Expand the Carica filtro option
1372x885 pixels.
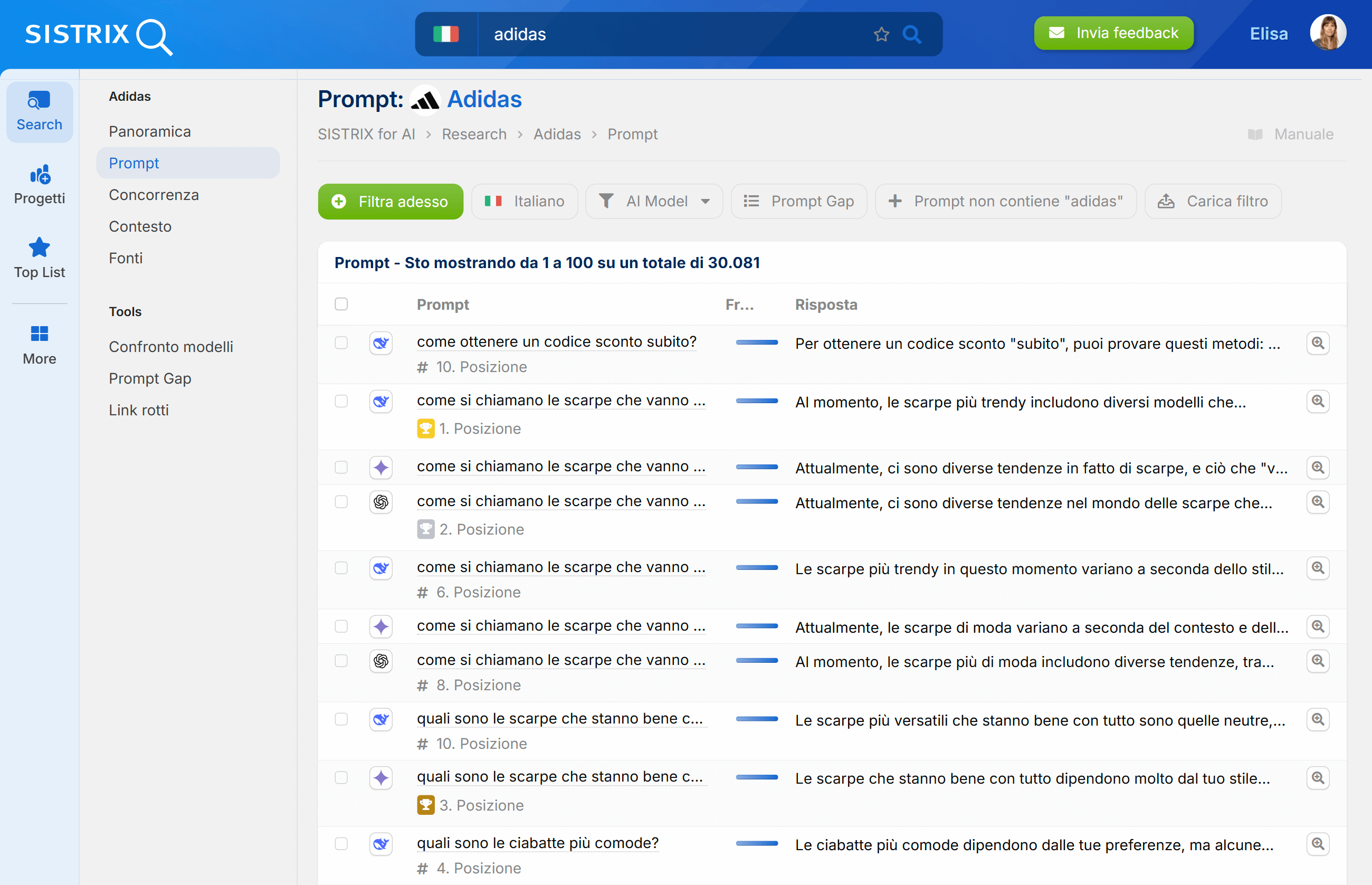(x=1212, y=201)
